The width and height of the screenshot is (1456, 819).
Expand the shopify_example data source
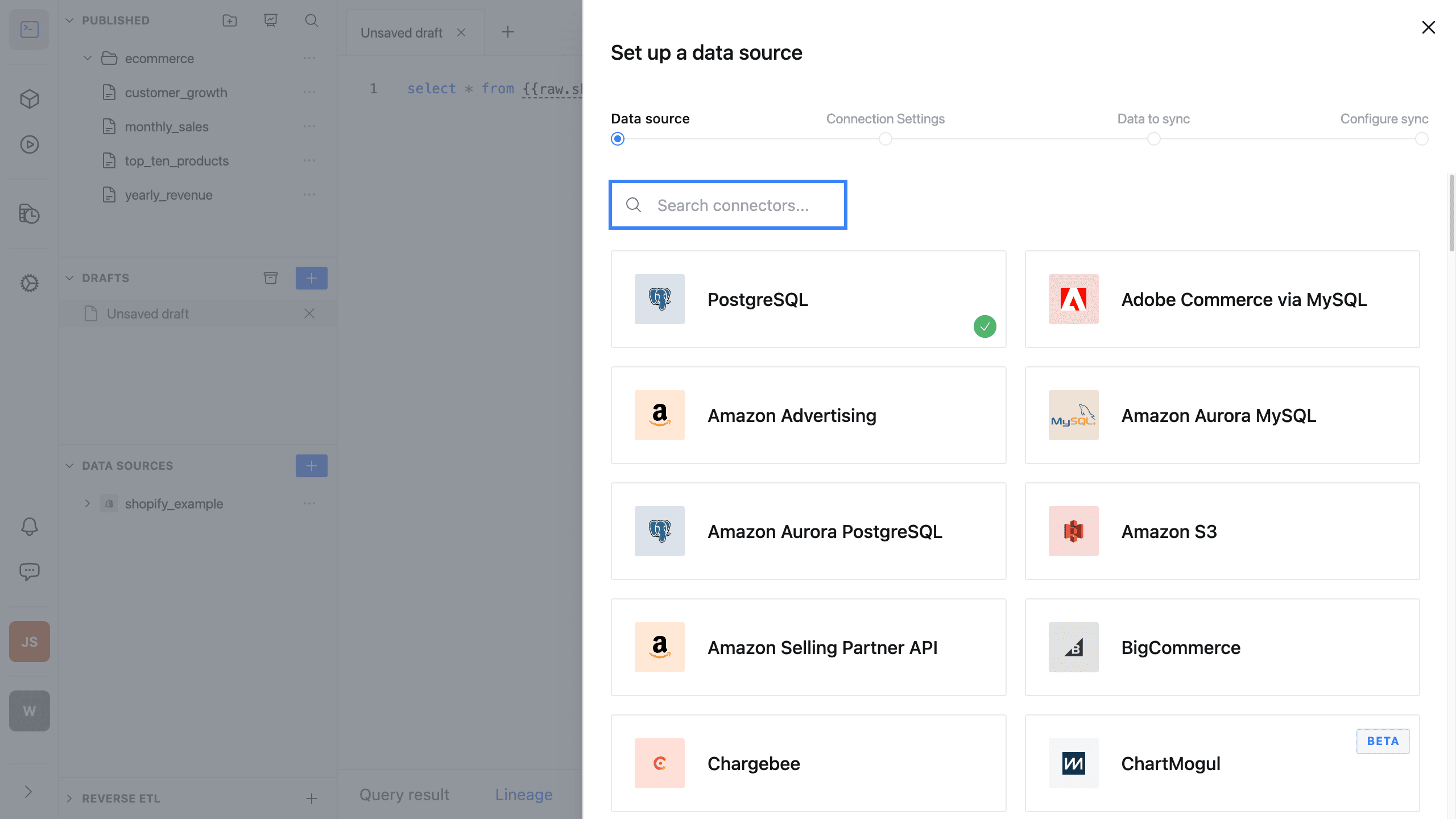[88, 503]
